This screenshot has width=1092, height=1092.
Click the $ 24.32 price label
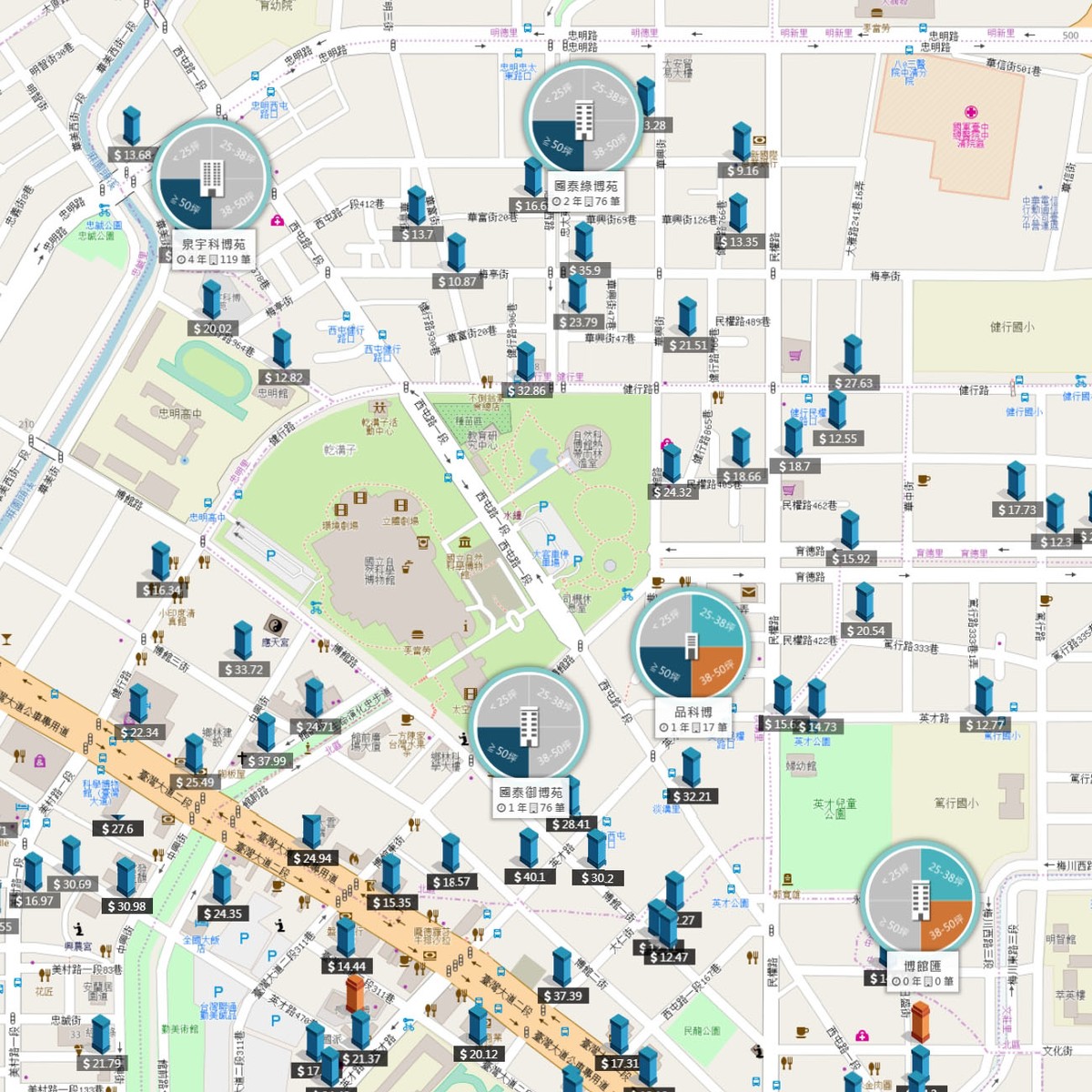(672, 492)
